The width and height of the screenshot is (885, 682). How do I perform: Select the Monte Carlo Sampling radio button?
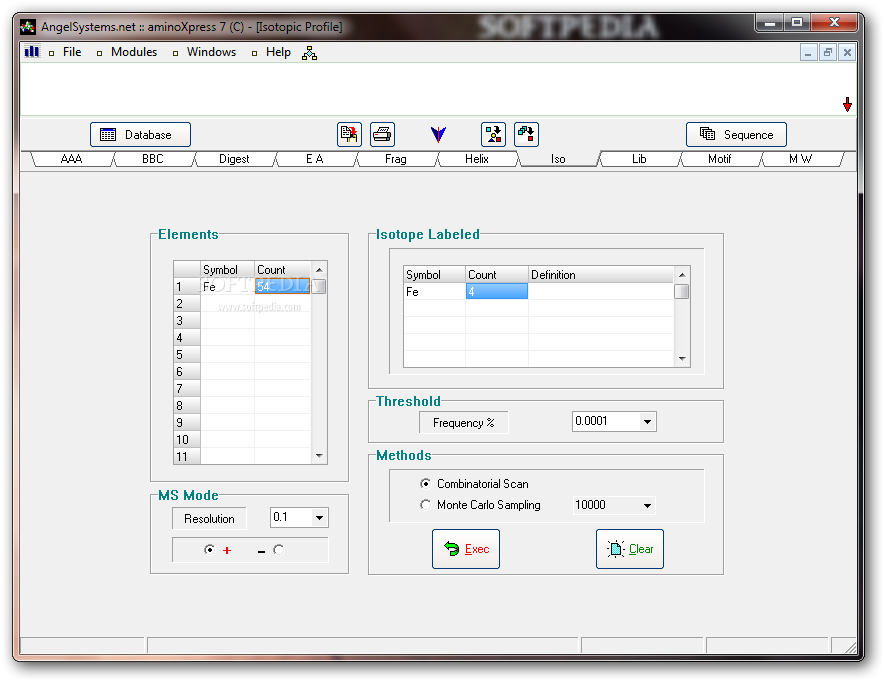click(425, 505)
